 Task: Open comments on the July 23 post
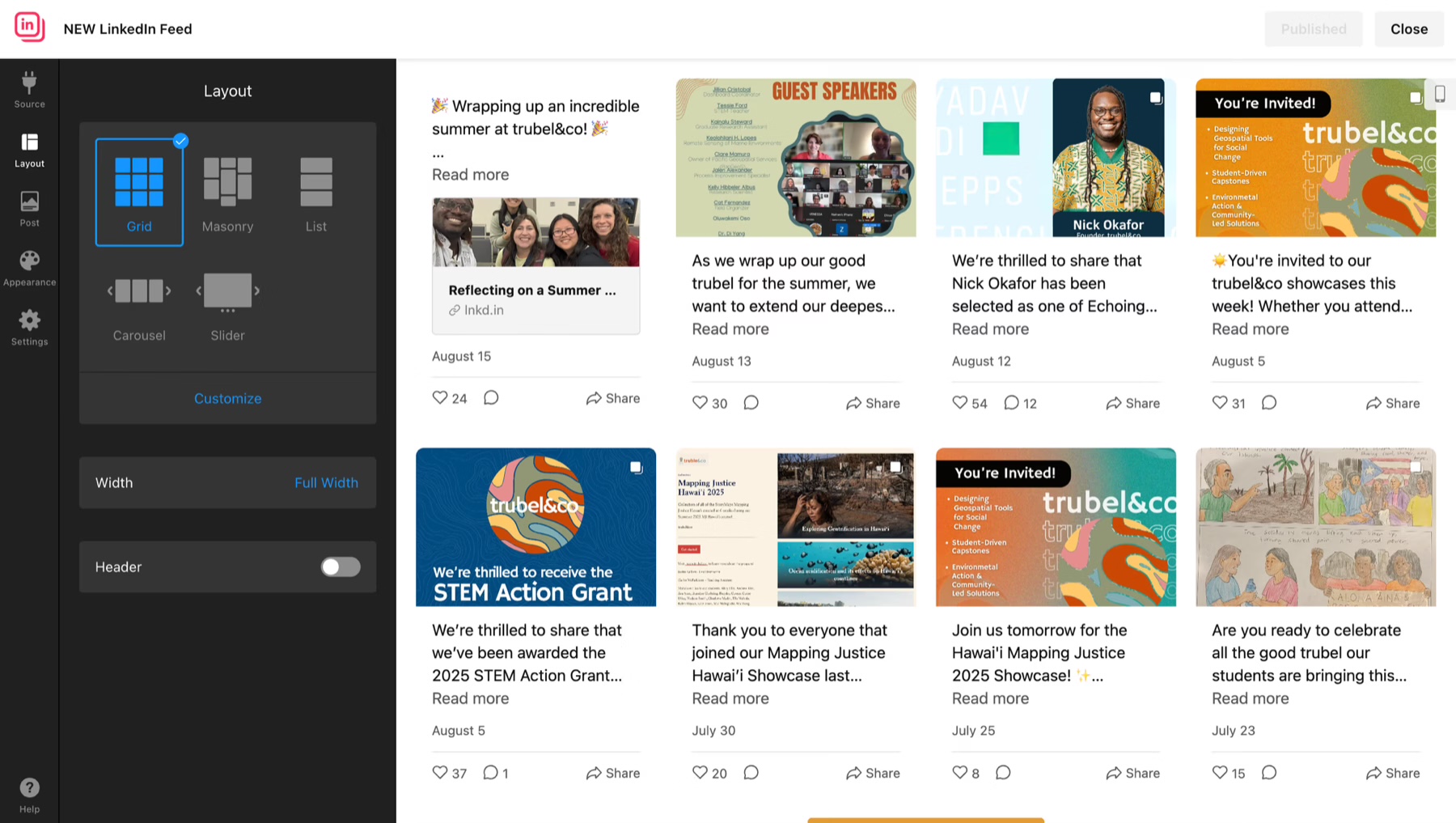(x=1269, y=772)
